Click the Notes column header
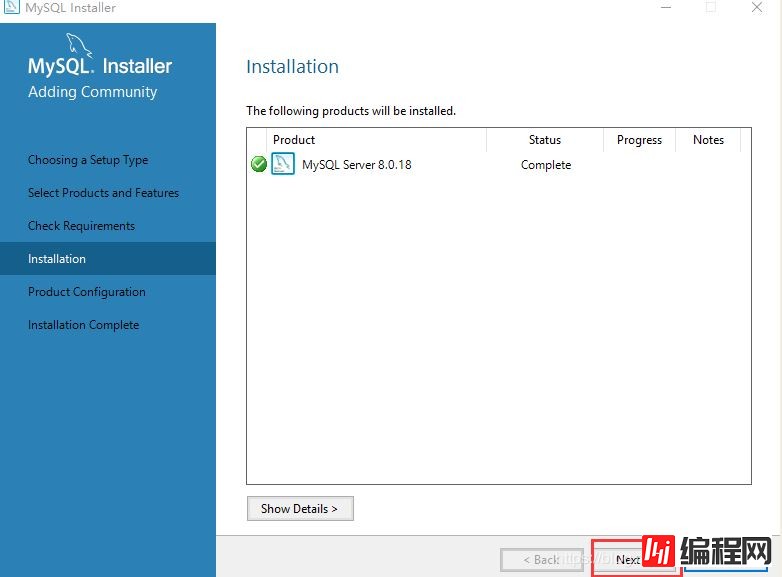 click(x=708, y=140)
